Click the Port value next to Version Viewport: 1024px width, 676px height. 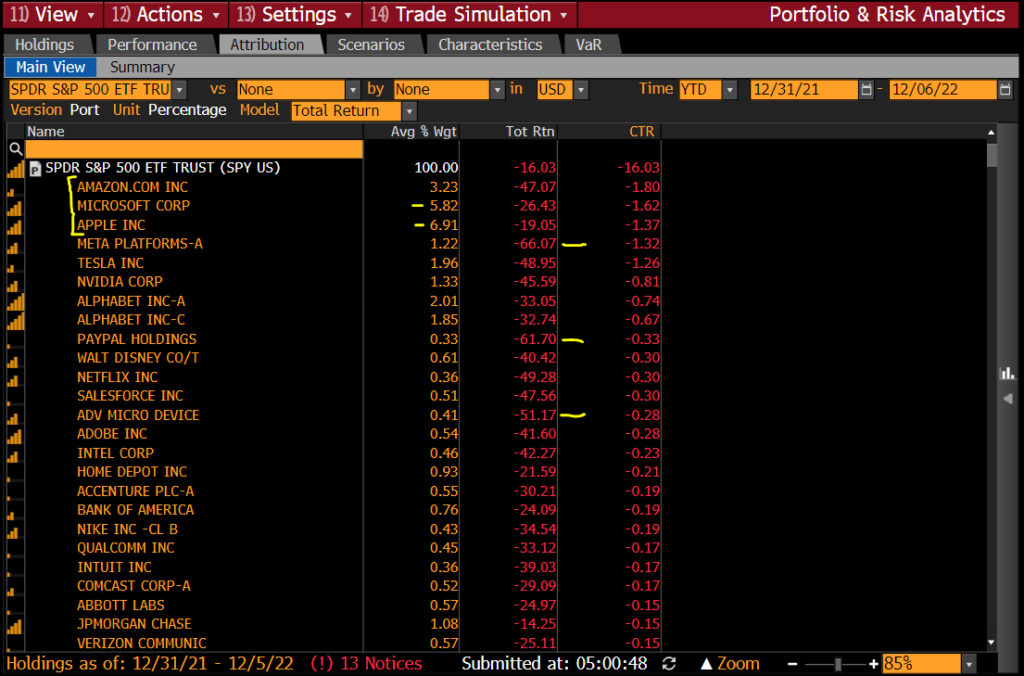[x=84, y=110]
